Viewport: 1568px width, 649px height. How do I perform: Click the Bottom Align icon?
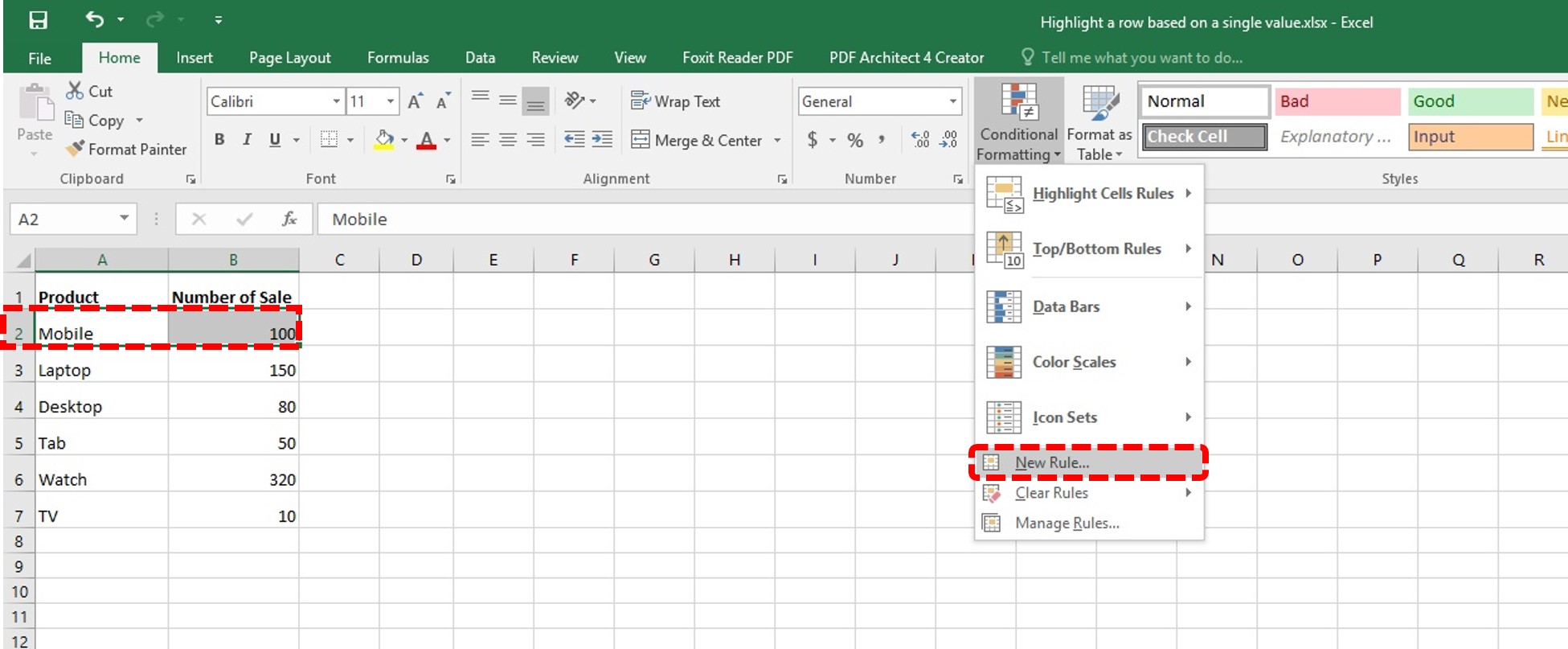535,101
